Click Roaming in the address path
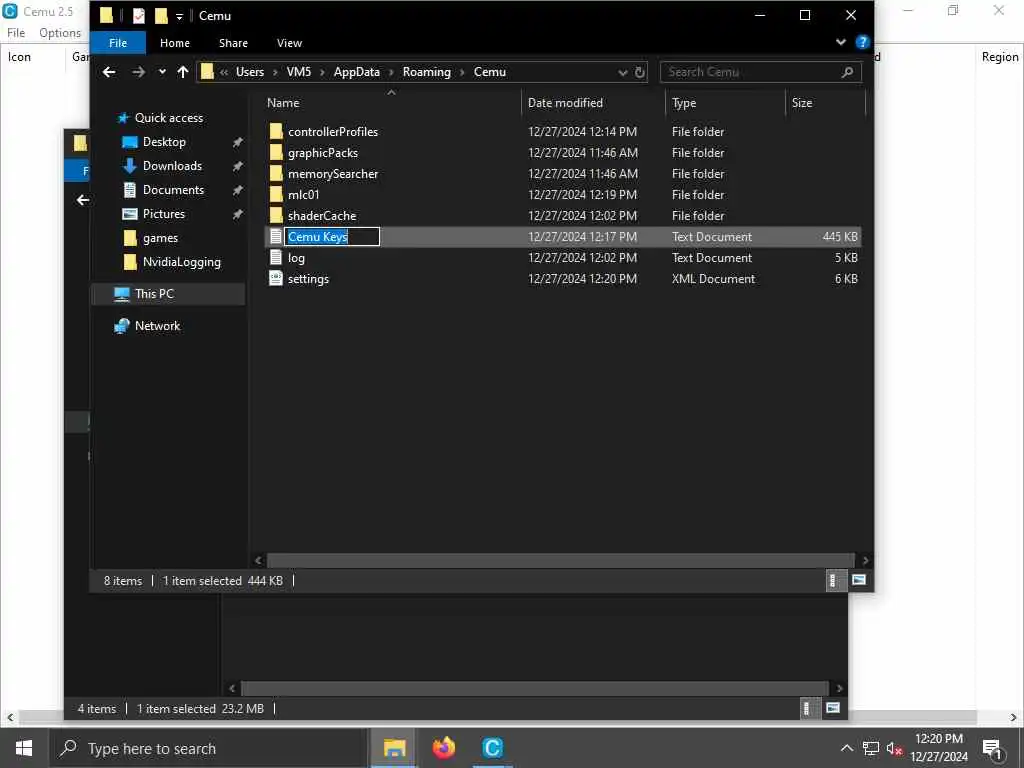The image size is (1024, 768). [x=426, y=72]
